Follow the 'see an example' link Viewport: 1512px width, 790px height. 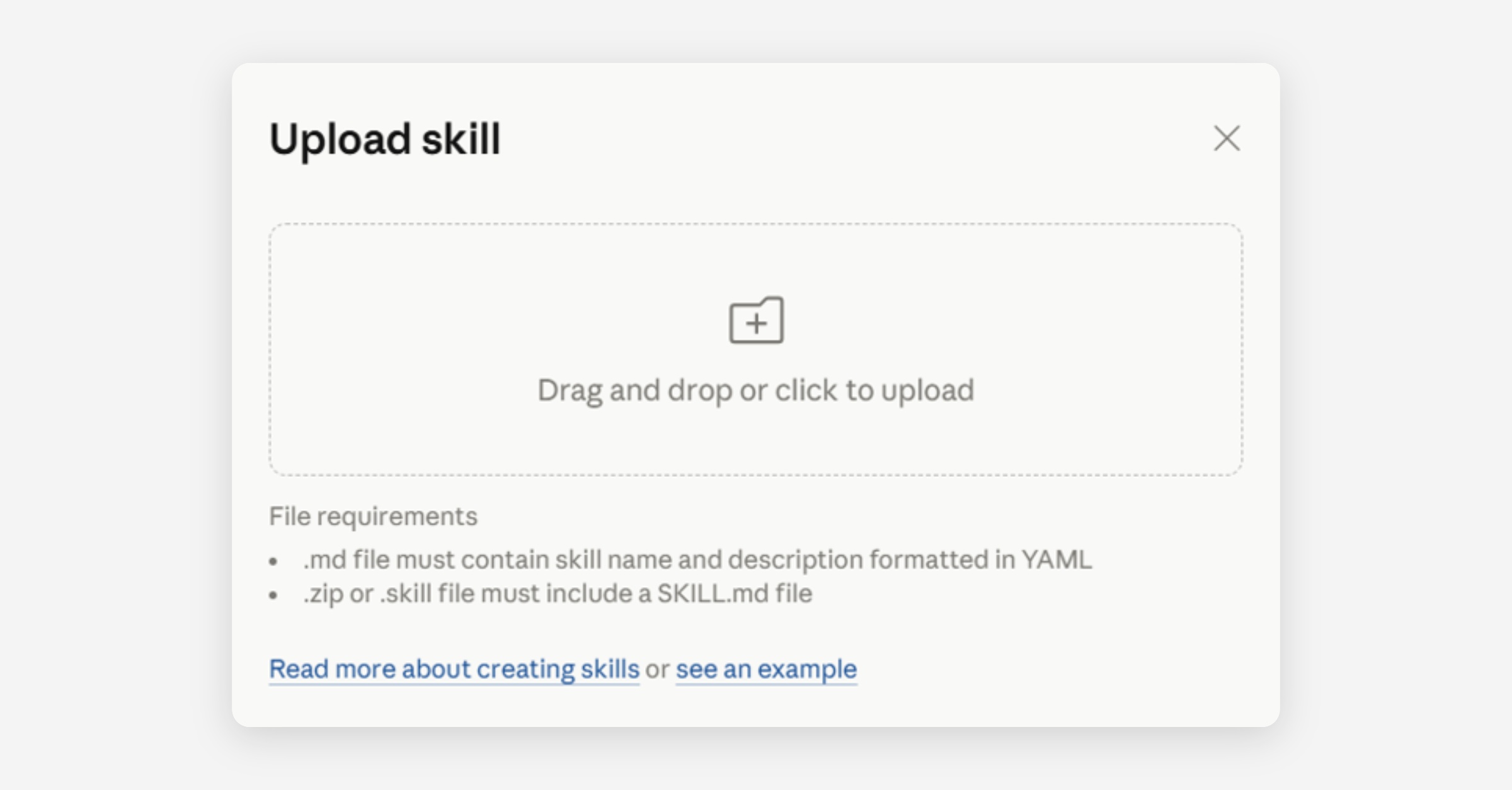766,668
